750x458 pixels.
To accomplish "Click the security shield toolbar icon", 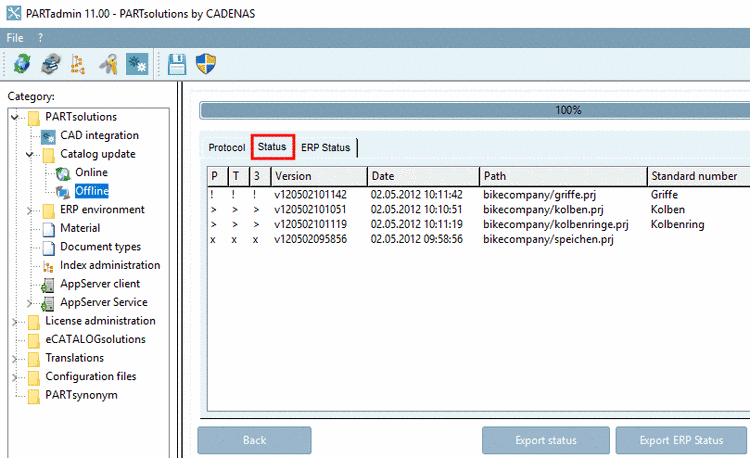I will point(206,64).
